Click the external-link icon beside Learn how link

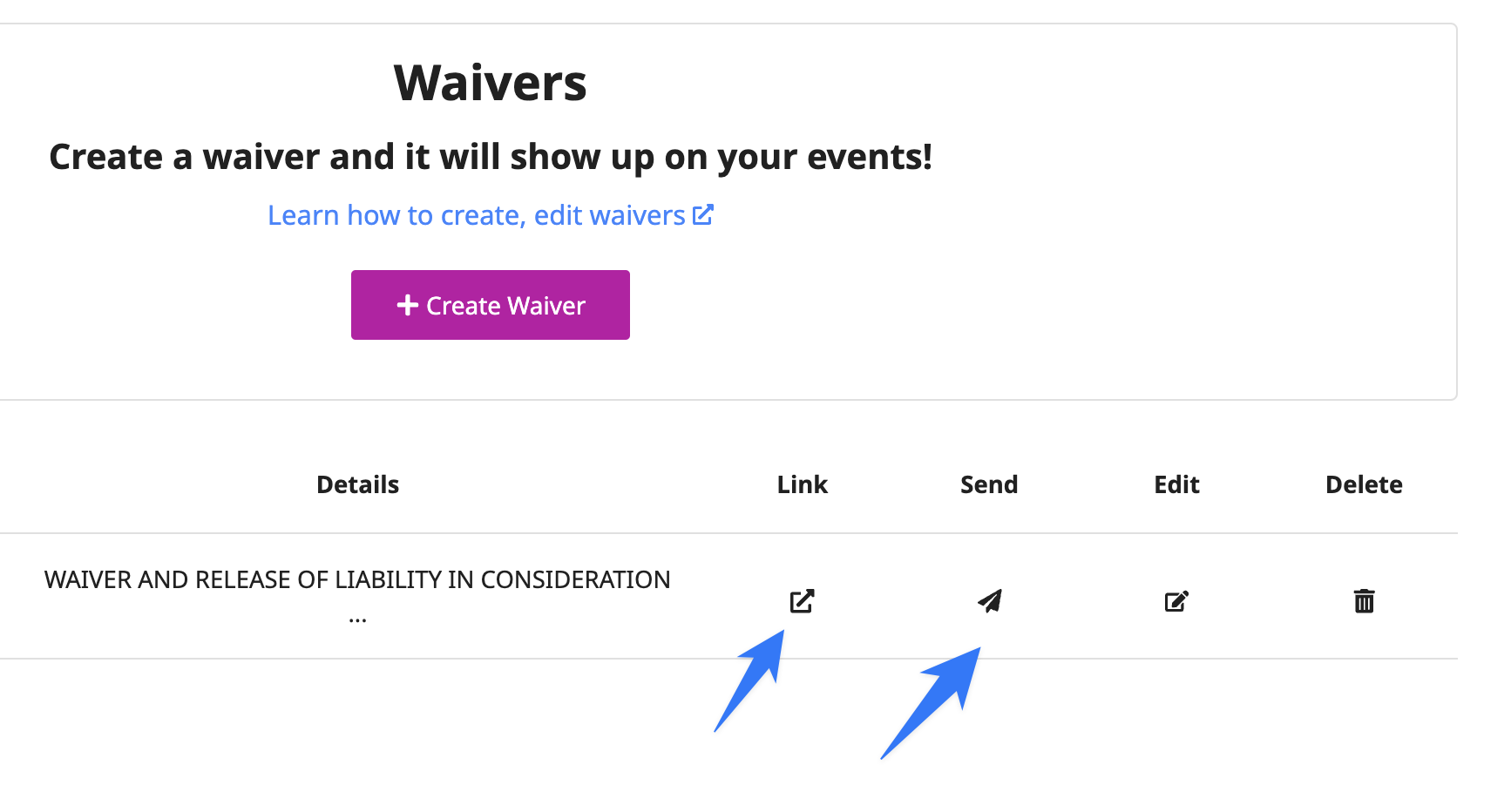click(x=703, y=214)
